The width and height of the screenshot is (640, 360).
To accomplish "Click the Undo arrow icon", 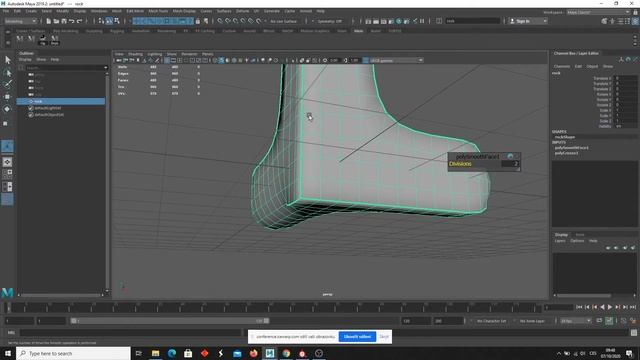I will pyautogui.click(x=72, y=21).
